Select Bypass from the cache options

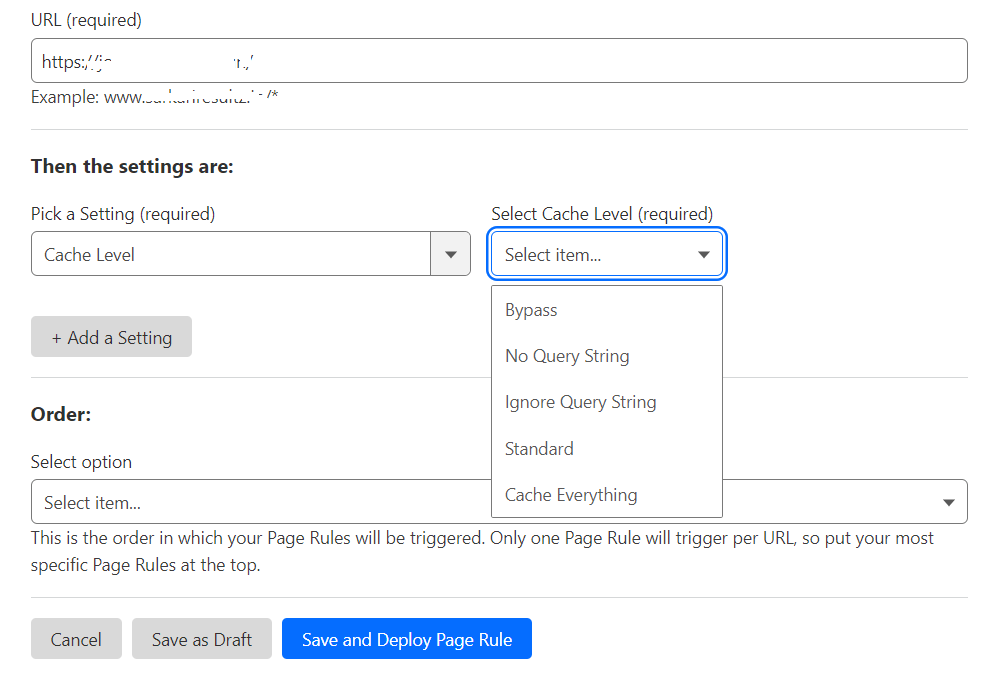click(x=531, y=309)
